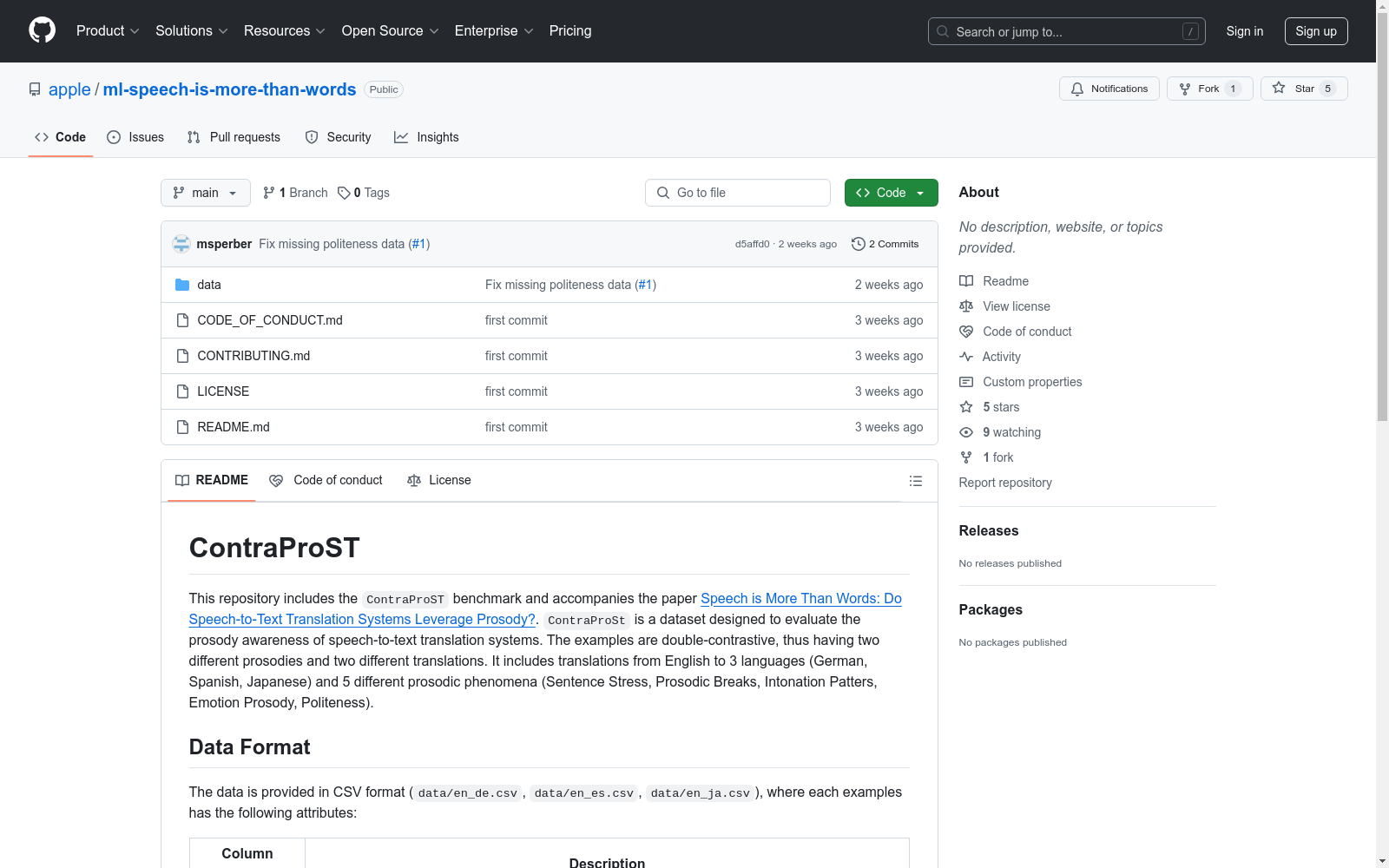Click the search magnifier icon in header
Screen dimensions: 1389x868
(x=943, y=31)
